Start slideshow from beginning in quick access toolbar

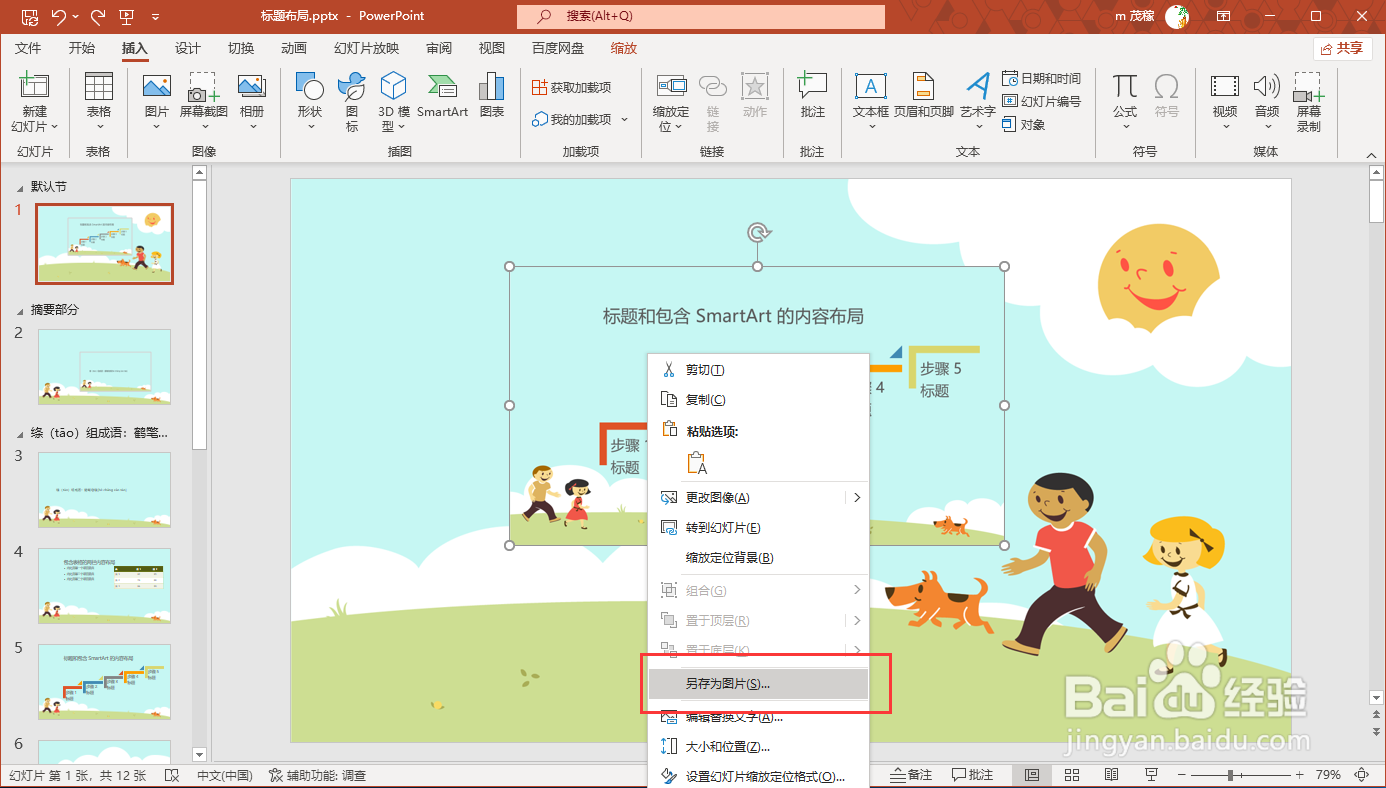127,16
